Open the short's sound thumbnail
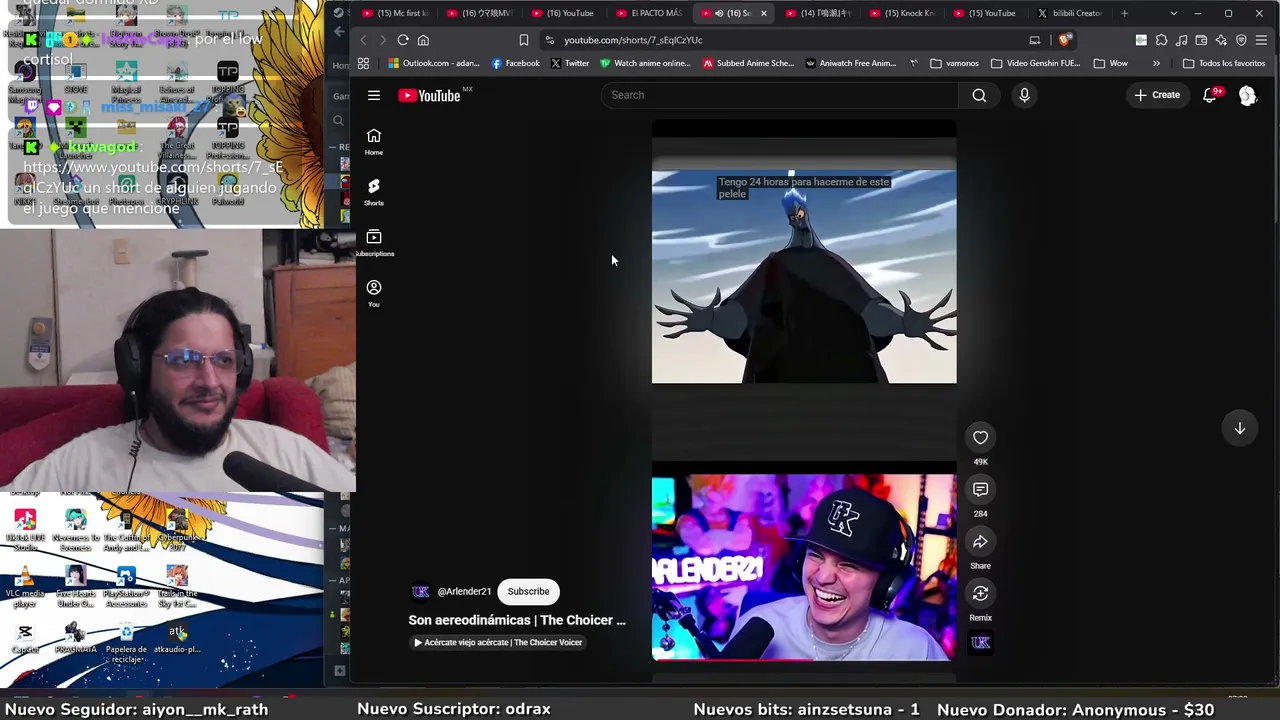1280x720 pixels. (980, 643)
